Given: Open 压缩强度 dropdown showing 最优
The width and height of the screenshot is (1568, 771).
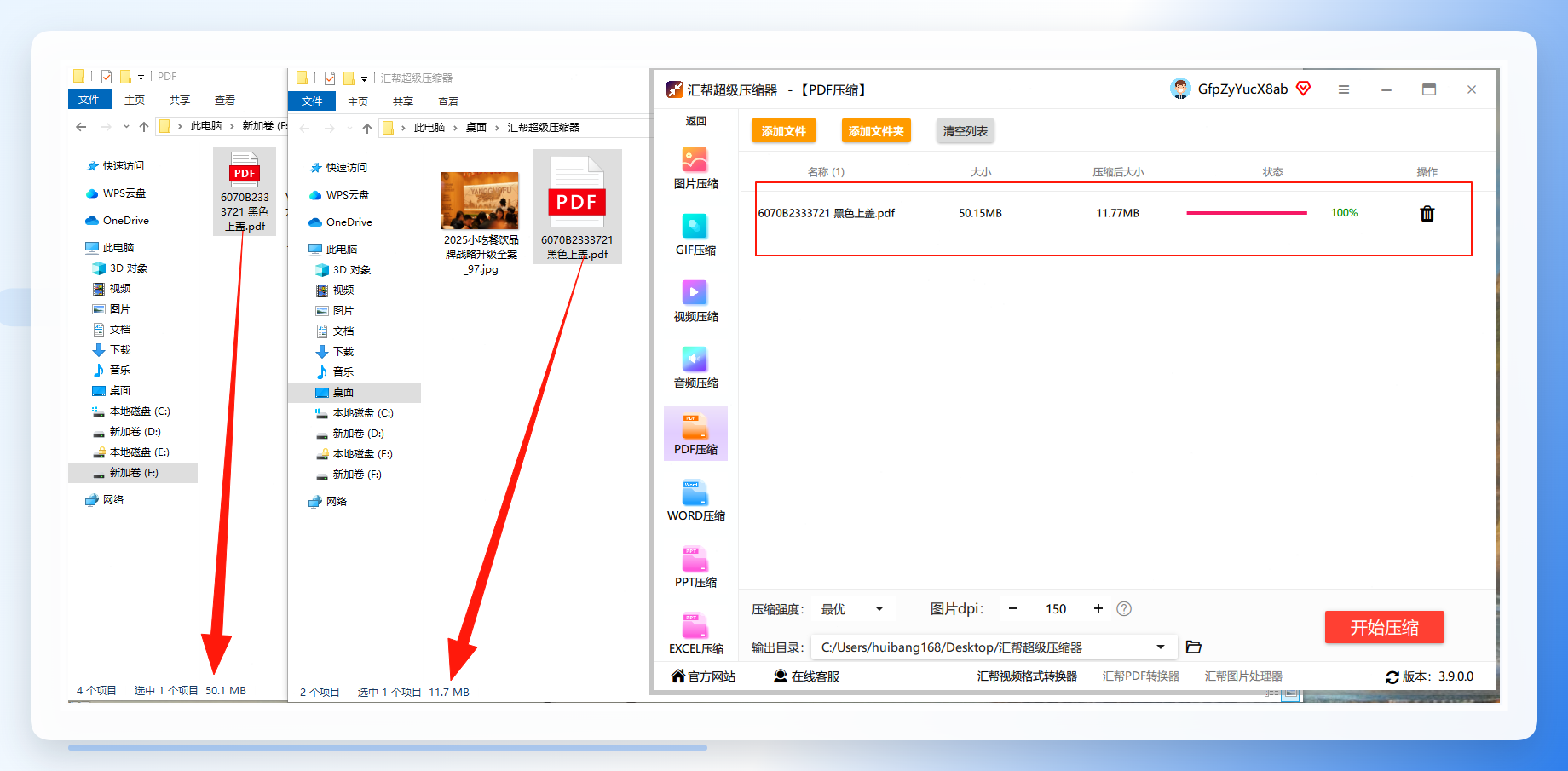Looking at the screenshot, I should click(x=852, y=609).
